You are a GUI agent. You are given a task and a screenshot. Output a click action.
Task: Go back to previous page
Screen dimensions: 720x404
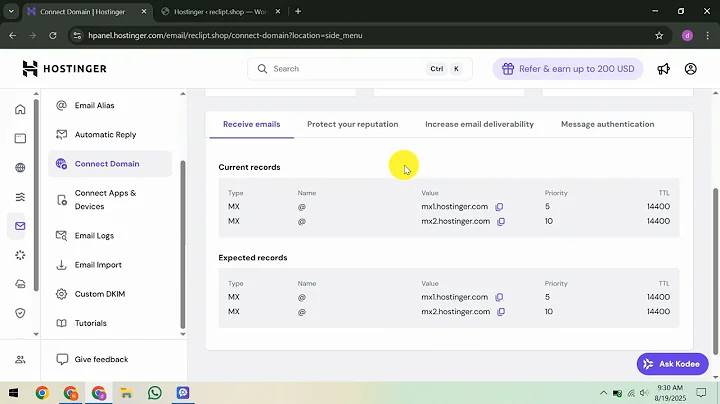[12, 35]
